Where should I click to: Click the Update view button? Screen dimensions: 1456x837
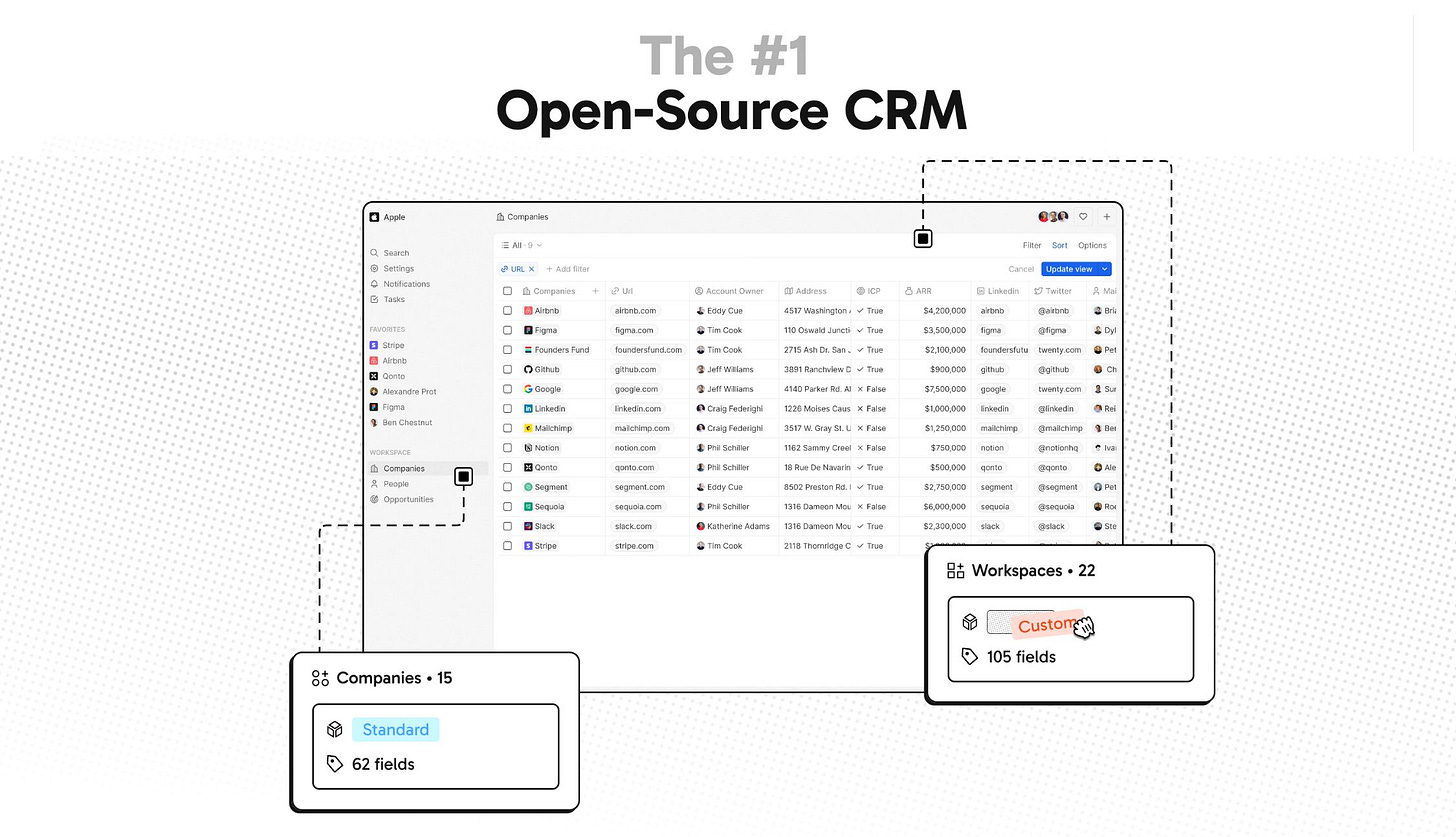coord(1069,269)
